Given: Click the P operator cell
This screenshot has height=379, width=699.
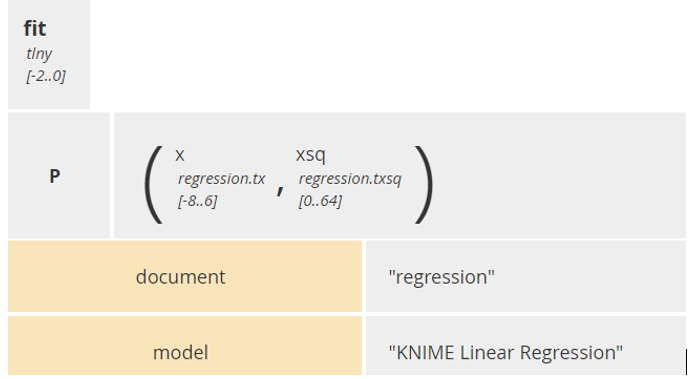Looking at the screenshot, I should point(59,175).
